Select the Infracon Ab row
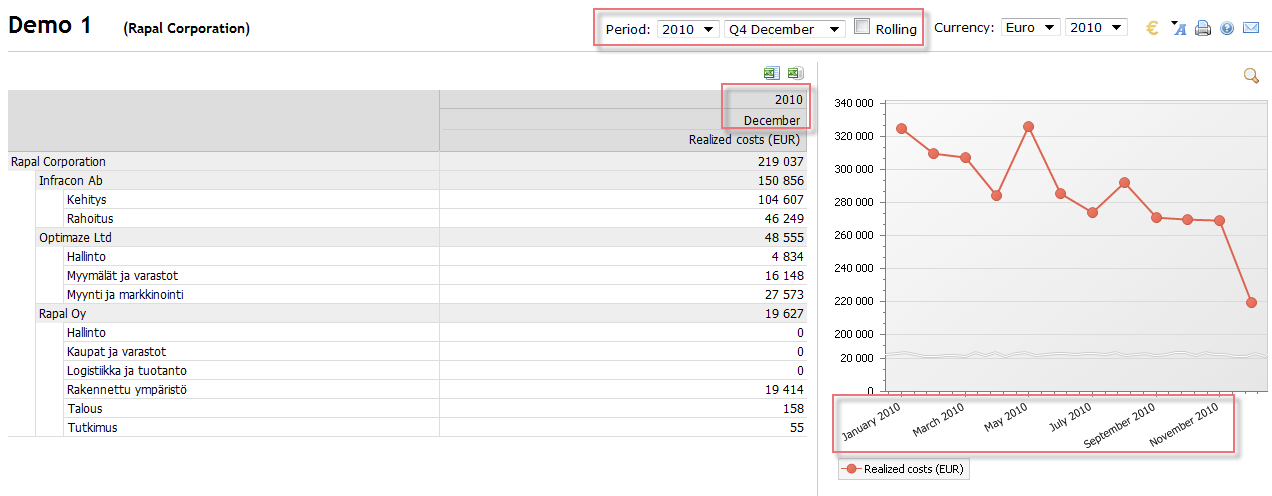The image size is (1272, 496). coord(70,180)
